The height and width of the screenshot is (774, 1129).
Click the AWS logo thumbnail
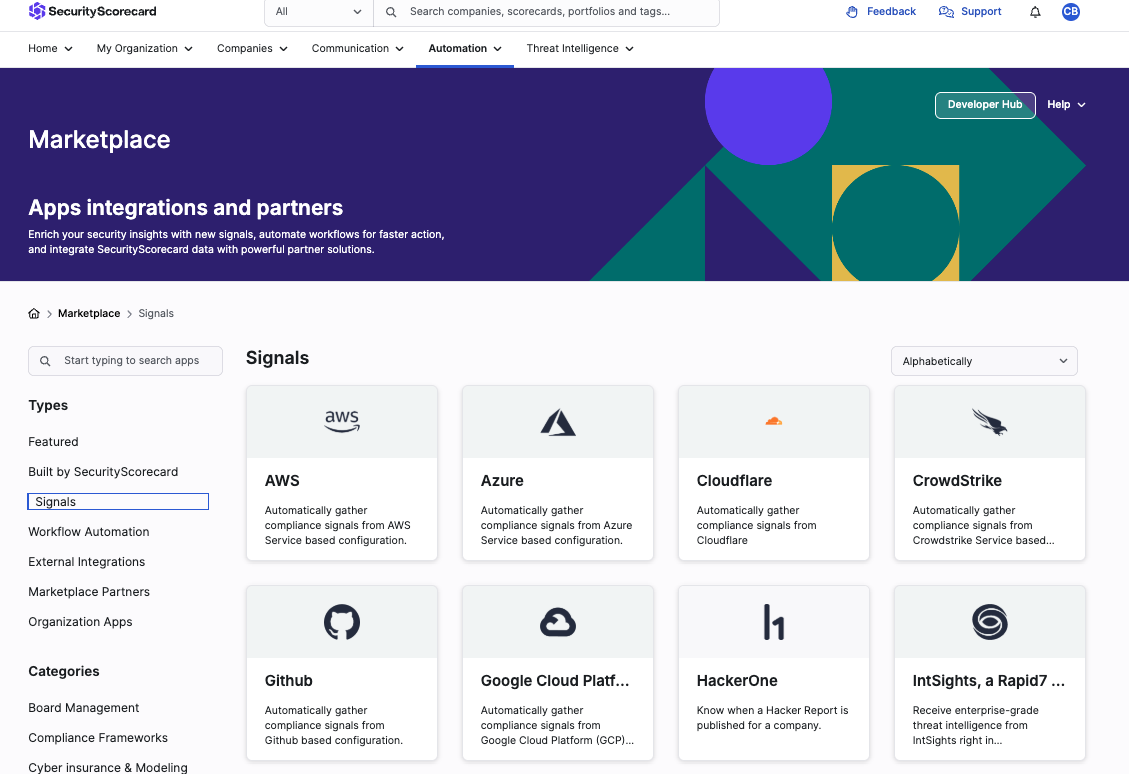(x=342, y=422)
